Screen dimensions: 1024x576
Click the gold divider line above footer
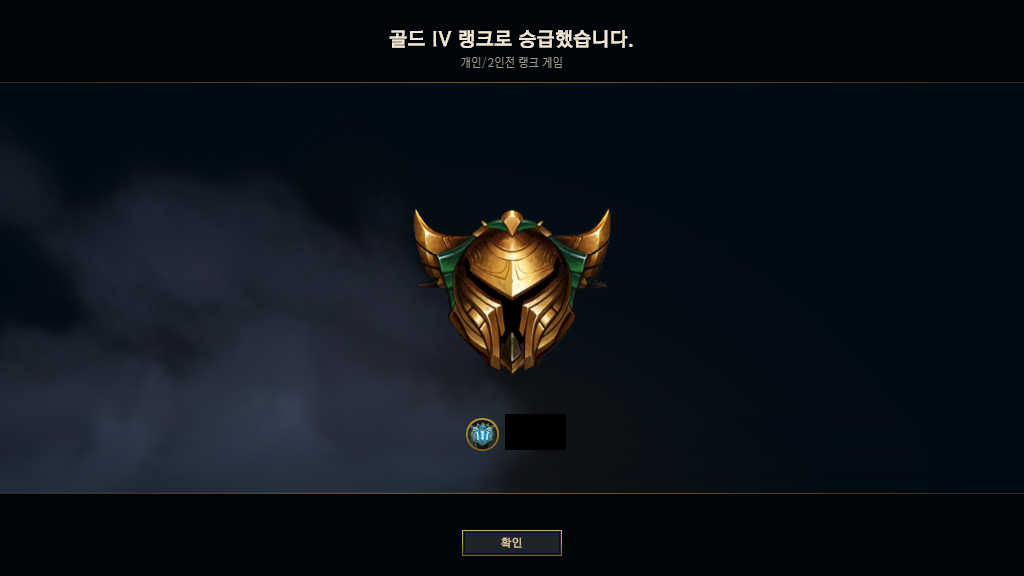512,493
